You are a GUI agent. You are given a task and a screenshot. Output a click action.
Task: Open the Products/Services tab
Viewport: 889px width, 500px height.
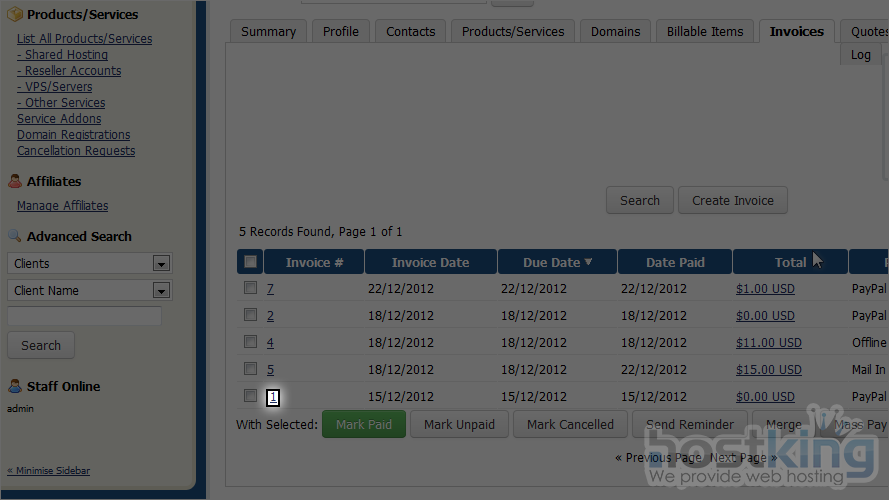[513, 31]
